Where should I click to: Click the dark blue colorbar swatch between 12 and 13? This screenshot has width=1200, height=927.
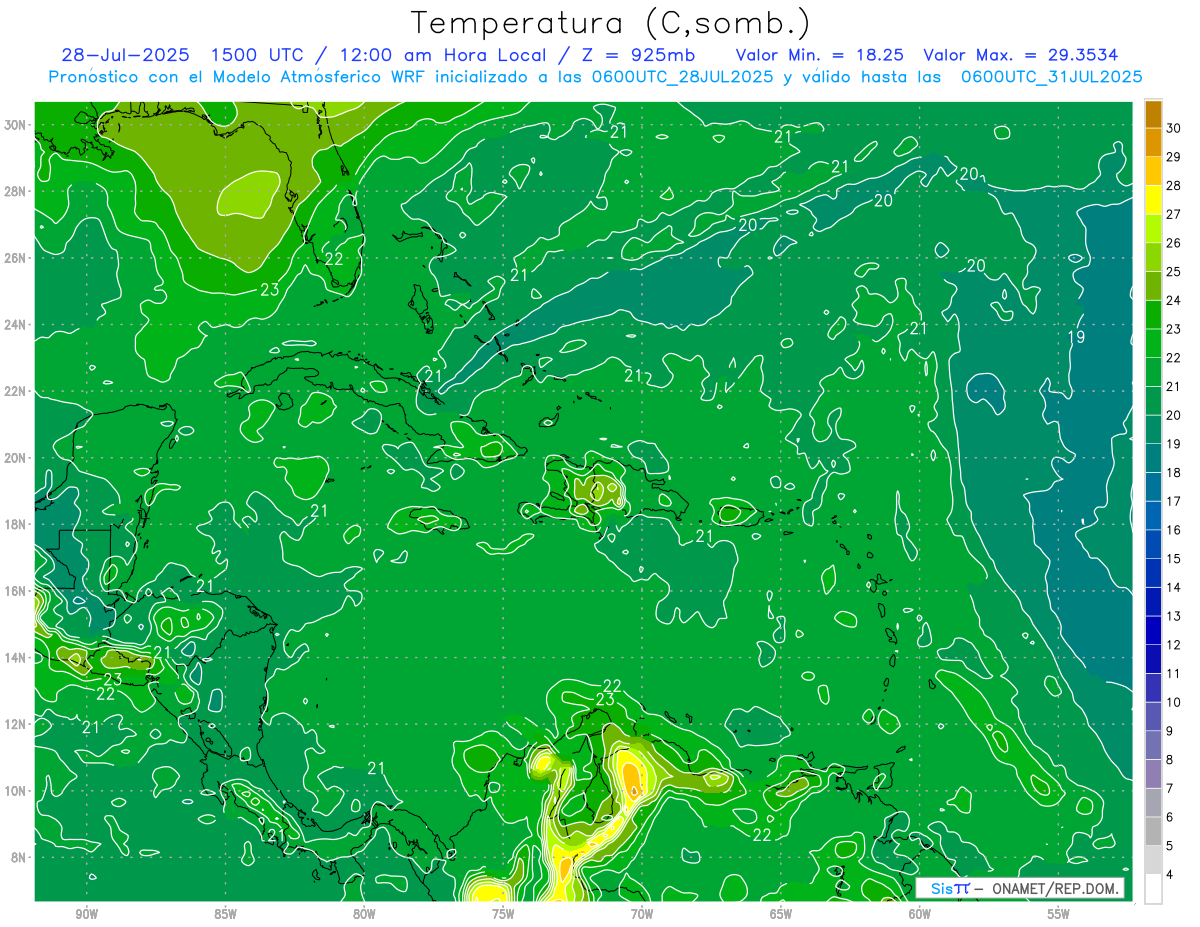[1153, 631]
